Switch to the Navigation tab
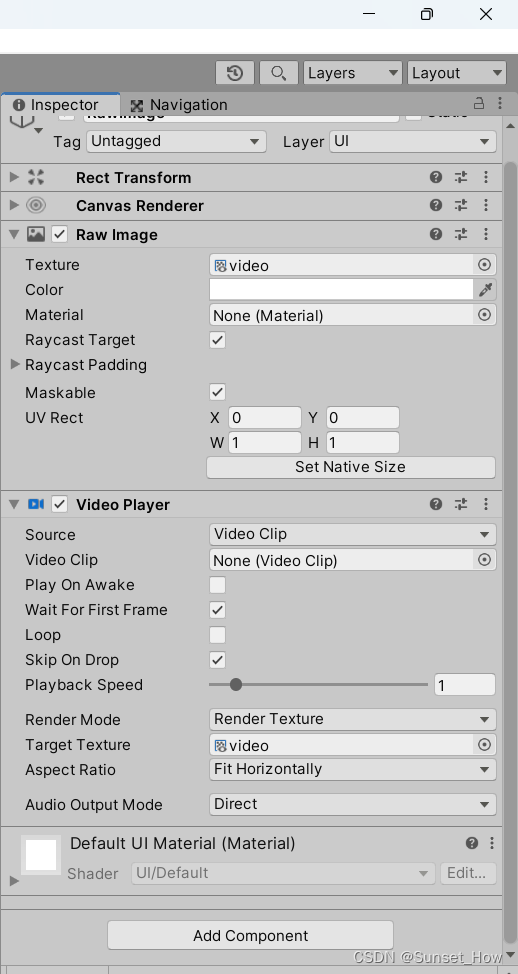518x974 pixels. tap(179, 104)
